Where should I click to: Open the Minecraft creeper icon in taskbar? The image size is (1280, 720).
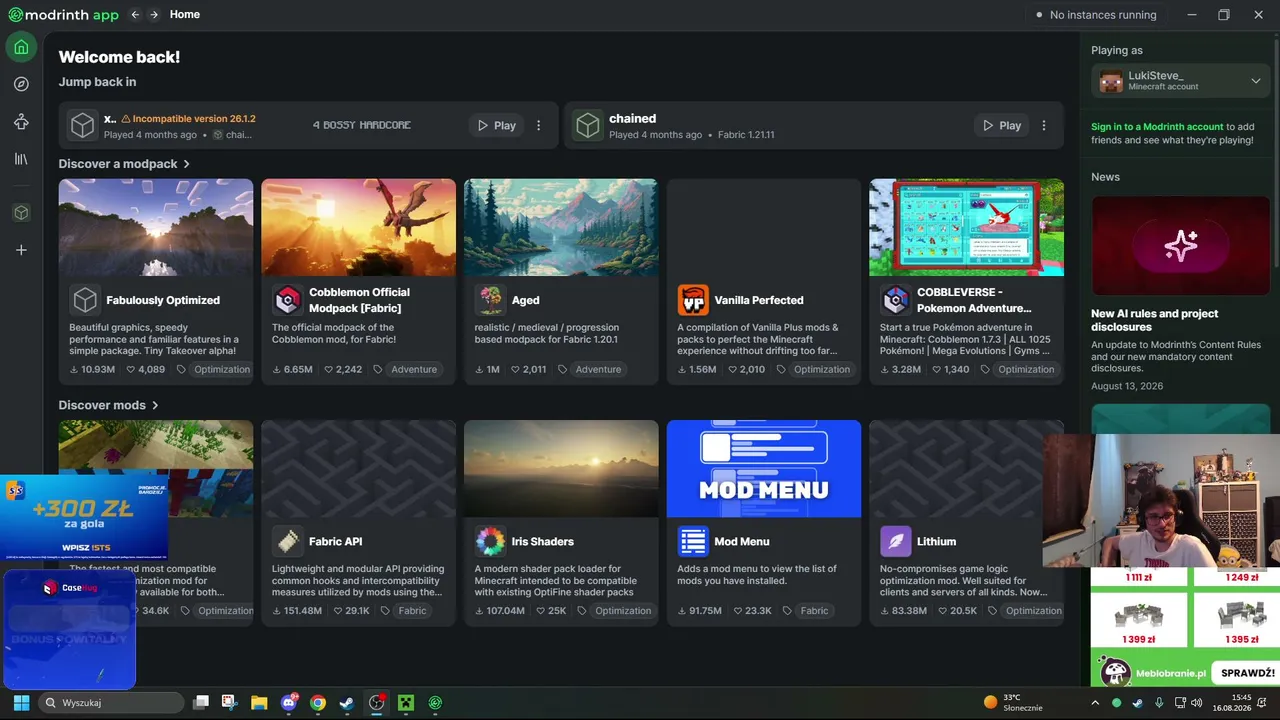tap(406, 703)
